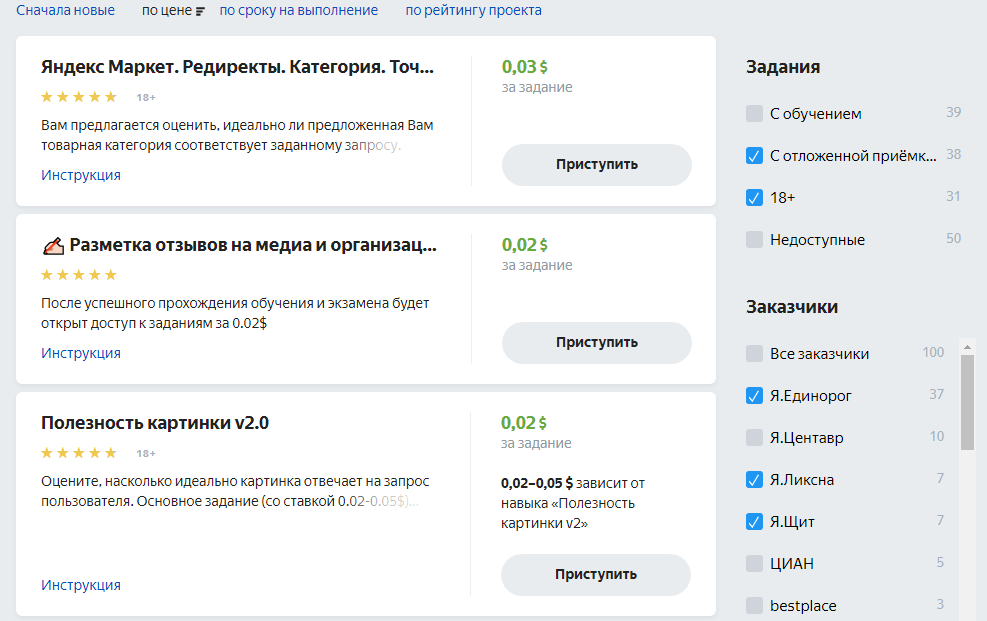
Task: Uncheck the "Я.Единорог" customer checkbox
Action: [x=753, y=395]
